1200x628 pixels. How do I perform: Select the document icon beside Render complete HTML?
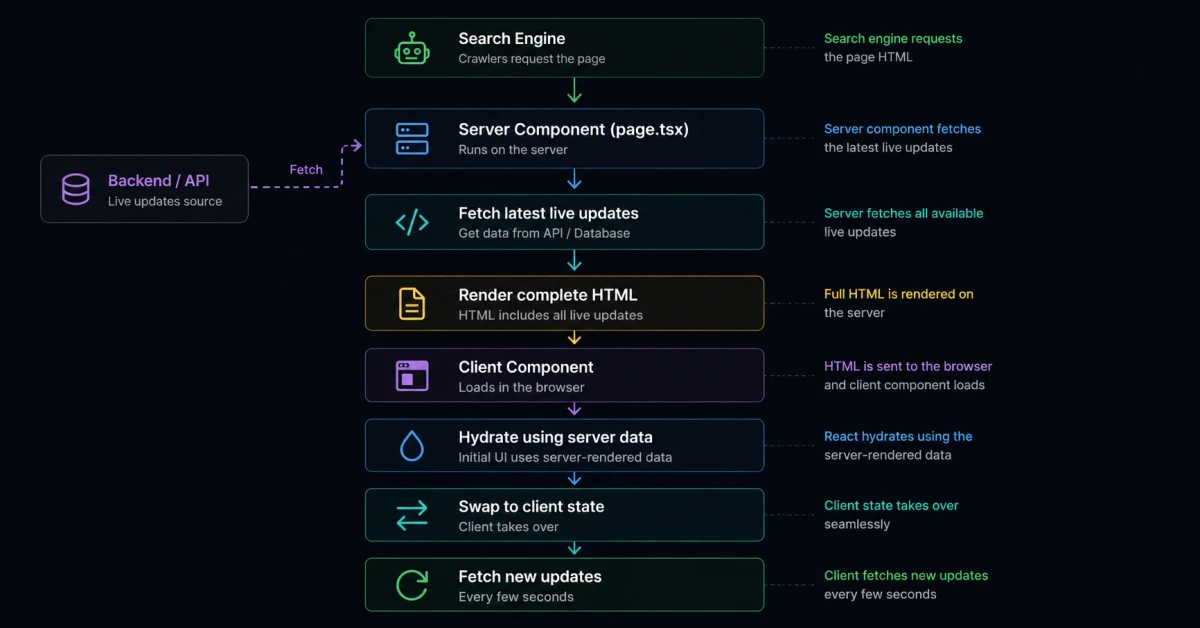[x=412, y=303]
